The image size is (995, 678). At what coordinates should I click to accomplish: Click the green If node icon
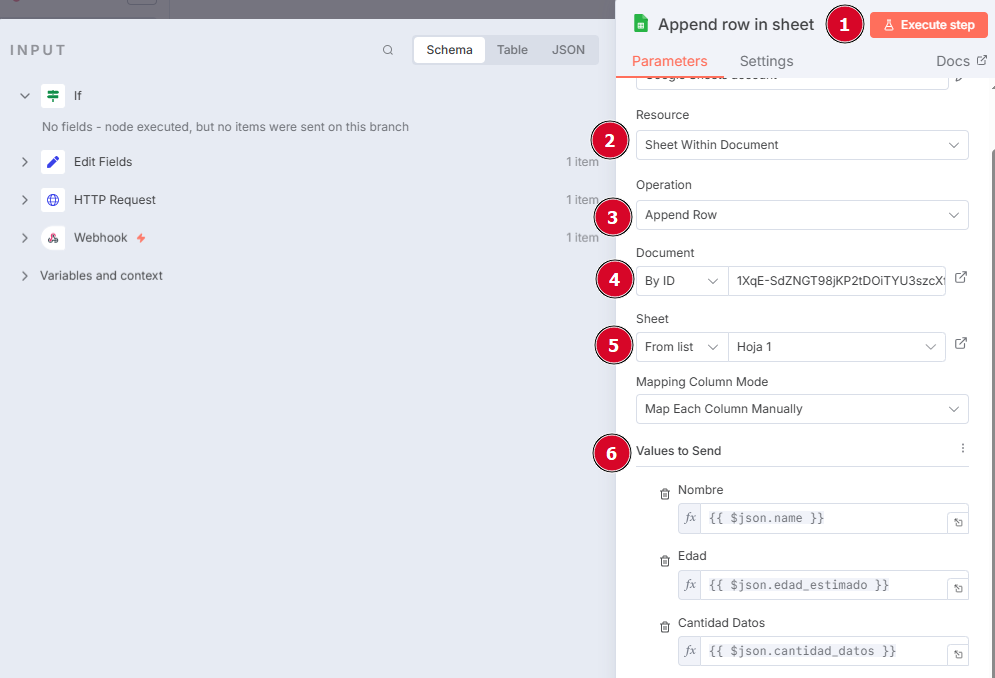click(x=53, y=96)
